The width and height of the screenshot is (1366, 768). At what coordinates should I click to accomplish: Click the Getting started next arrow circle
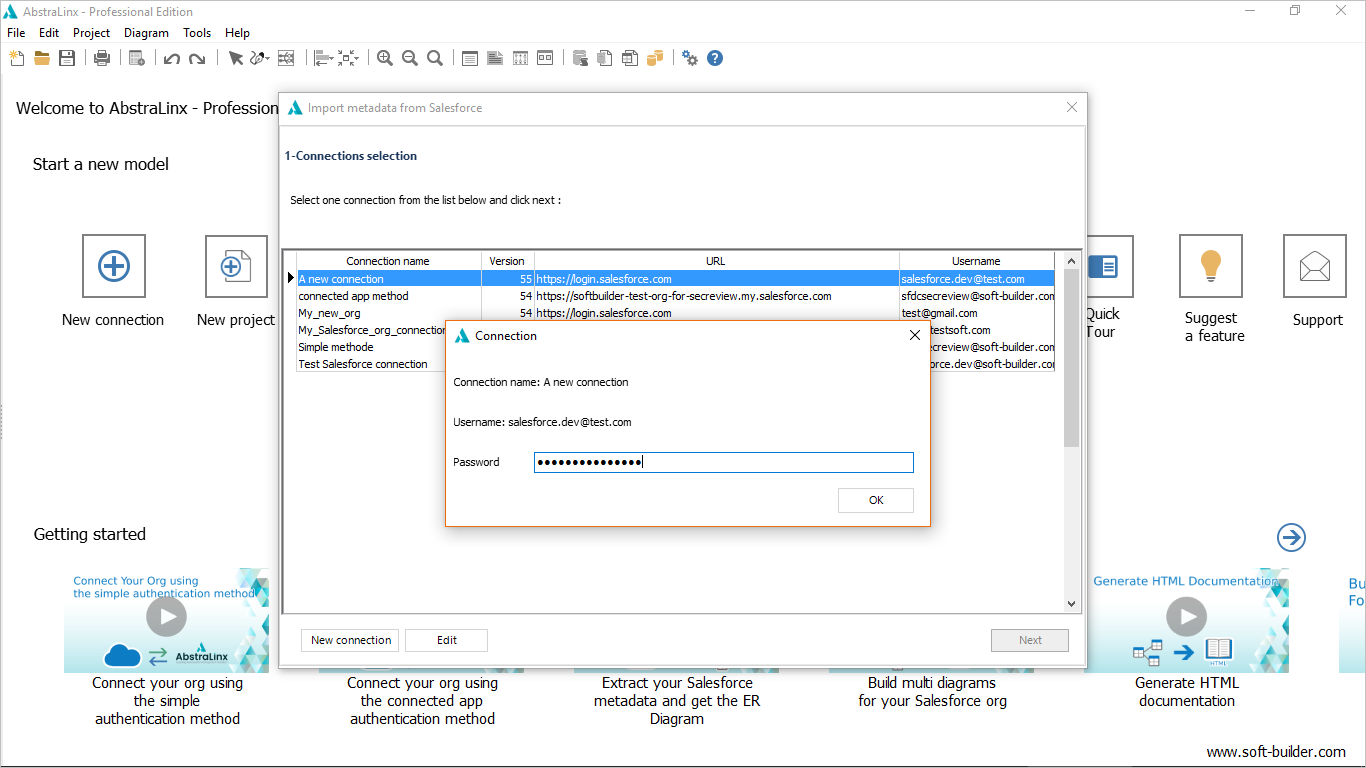[1291, 538]
